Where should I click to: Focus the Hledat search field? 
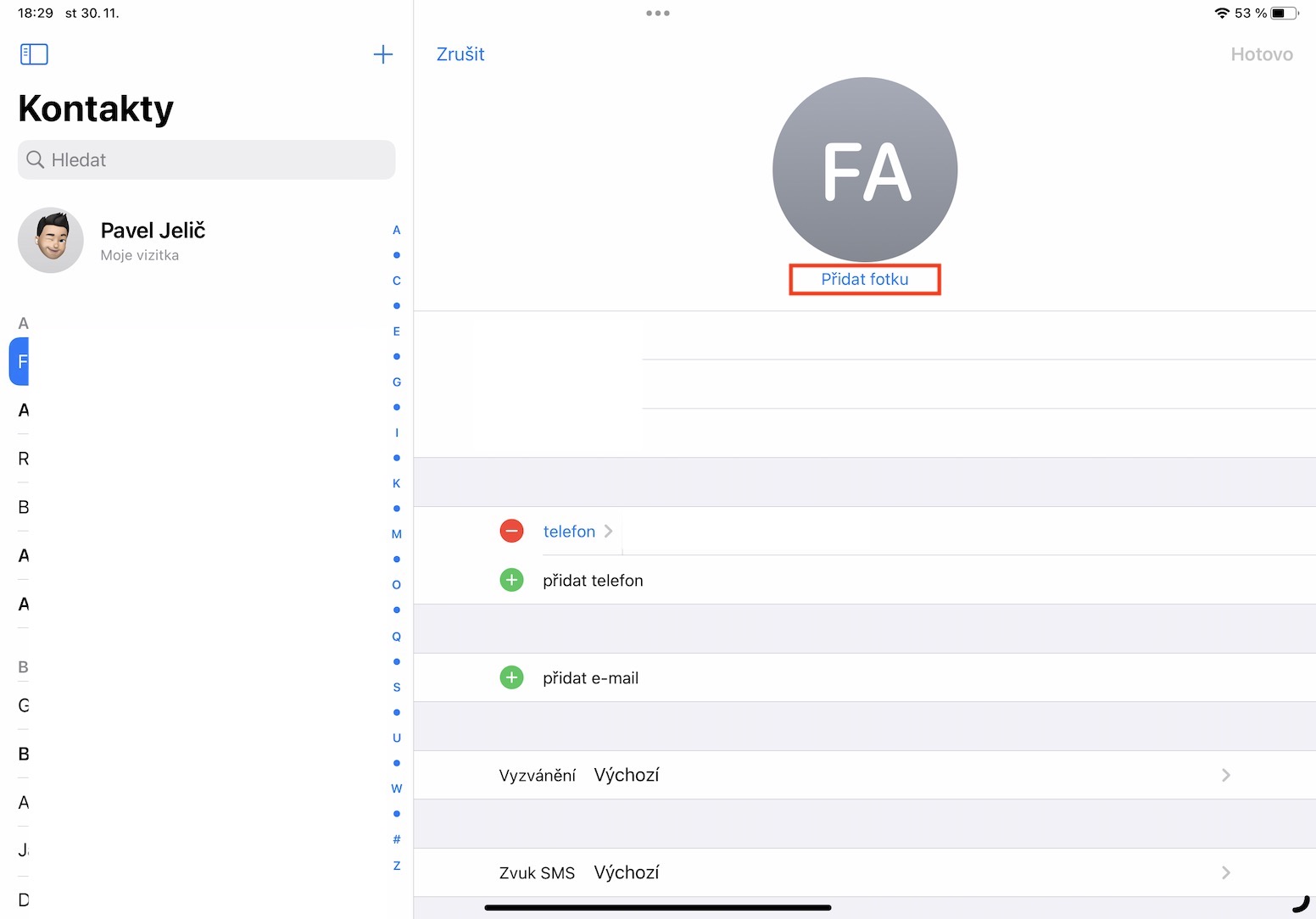click(x=212, y=160)
